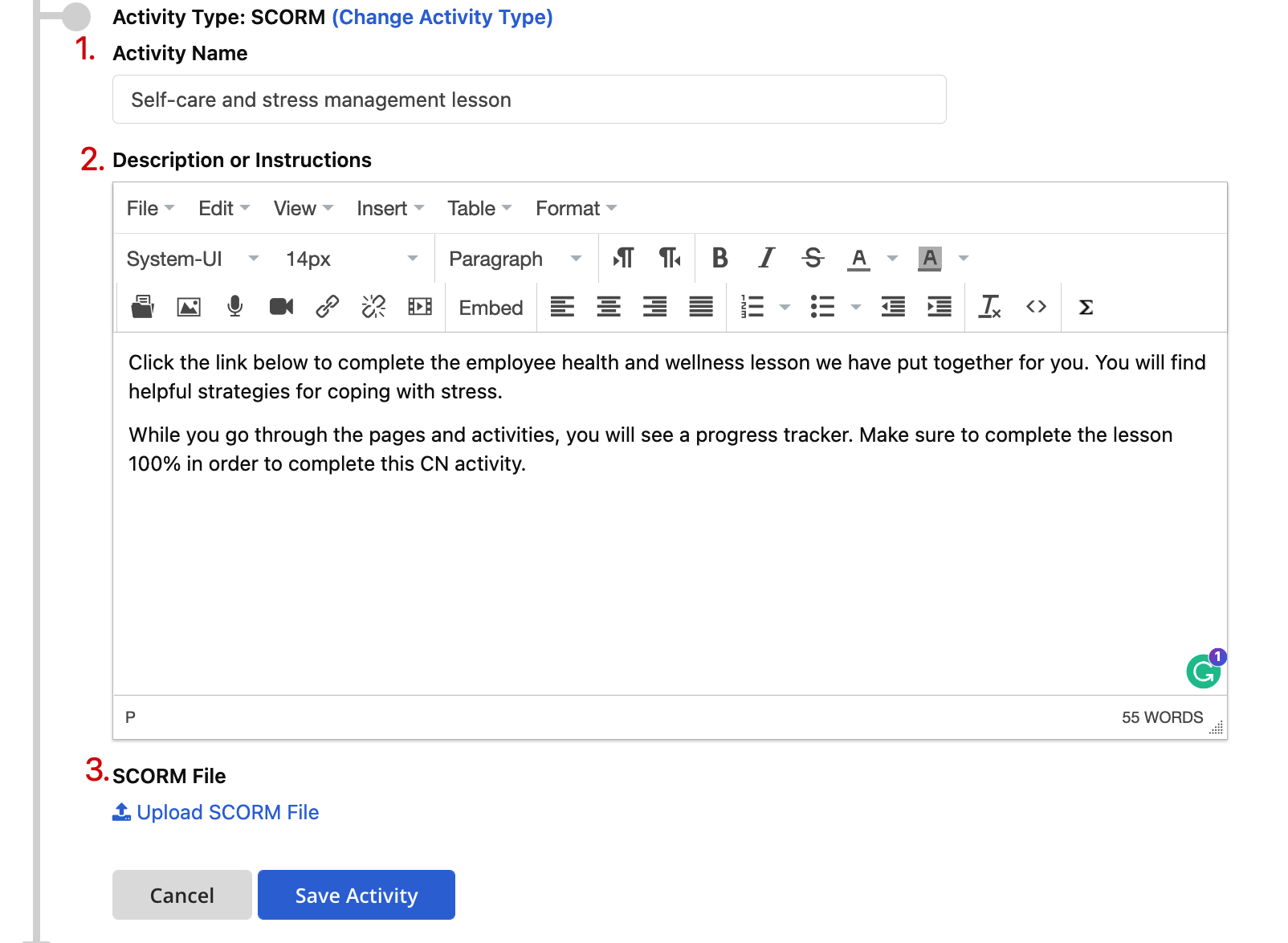
Task: Align text right
Action: click(x=655, y=307)
